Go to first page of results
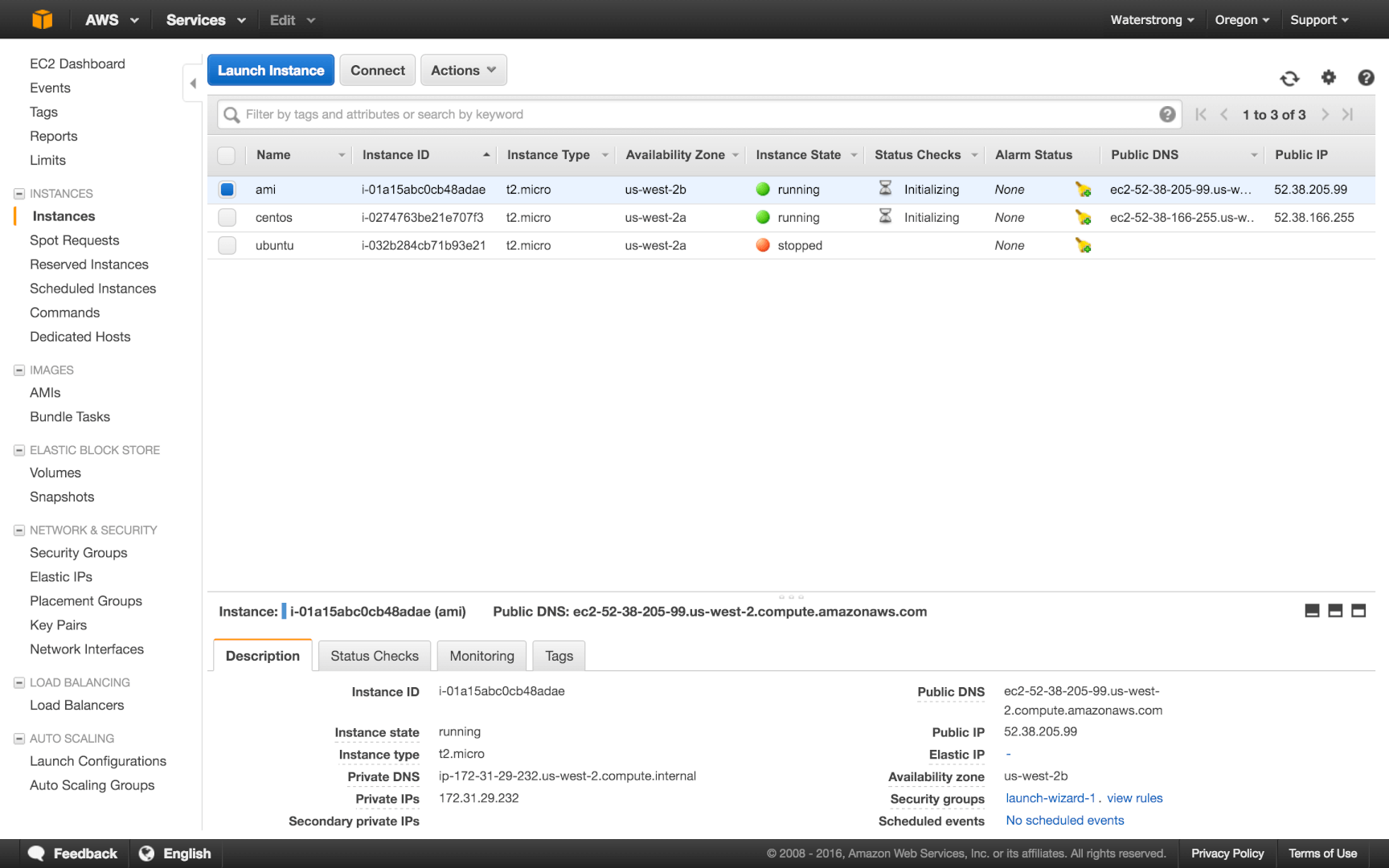 coord(1201,114)
